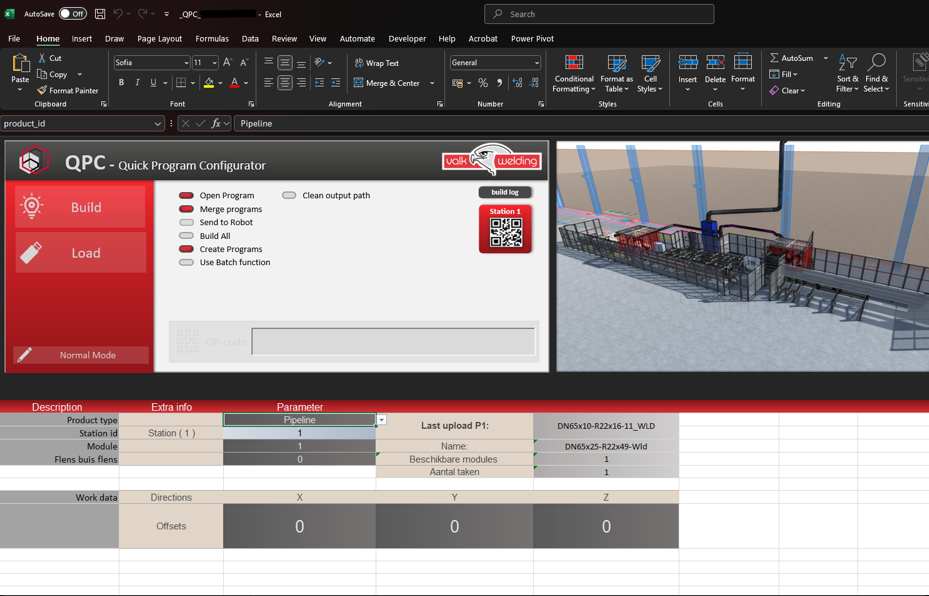The width and height of the screenshot is (929, 596).
Task: Click the red Build button
Action: click(x=80, y=207)
